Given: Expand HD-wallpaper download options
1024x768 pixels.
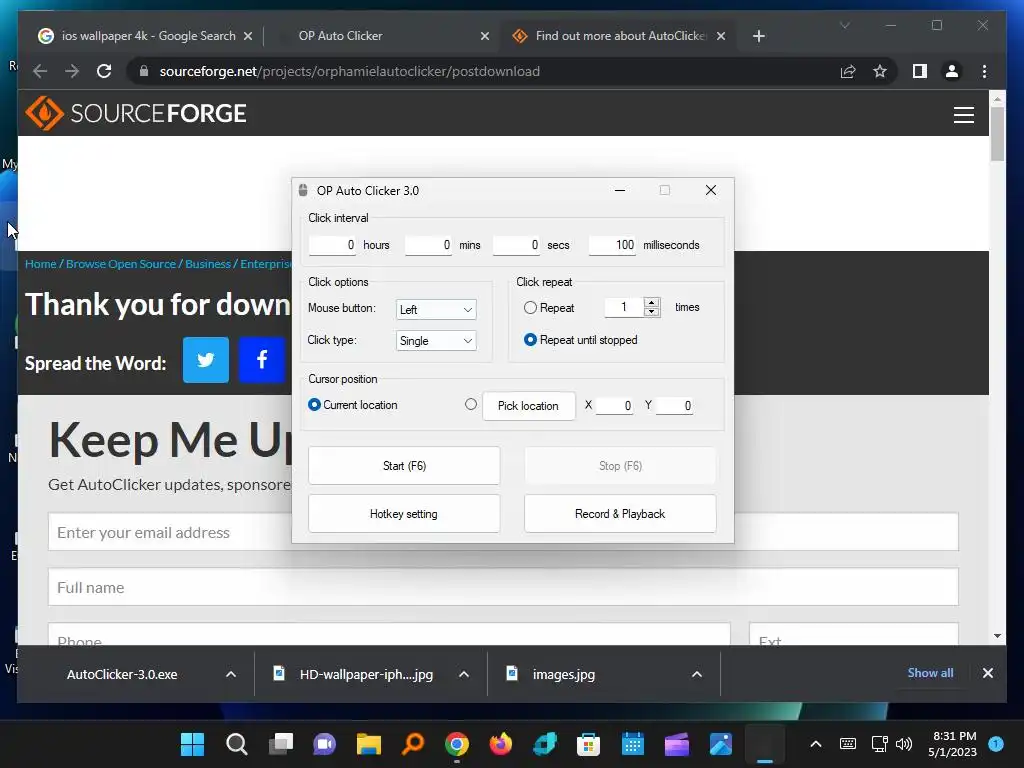Looking at the screenshot, I should coord(464,675).
